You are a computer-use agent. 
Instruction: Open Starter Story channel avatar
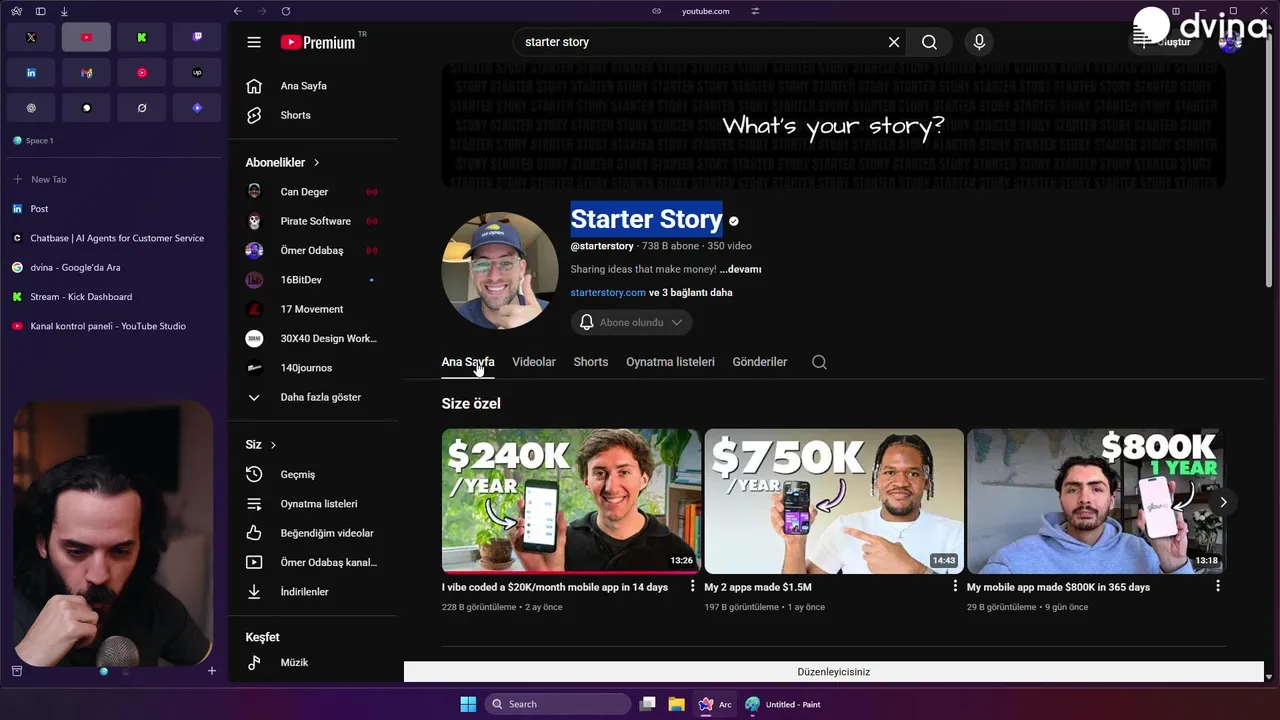pos(500,271)
